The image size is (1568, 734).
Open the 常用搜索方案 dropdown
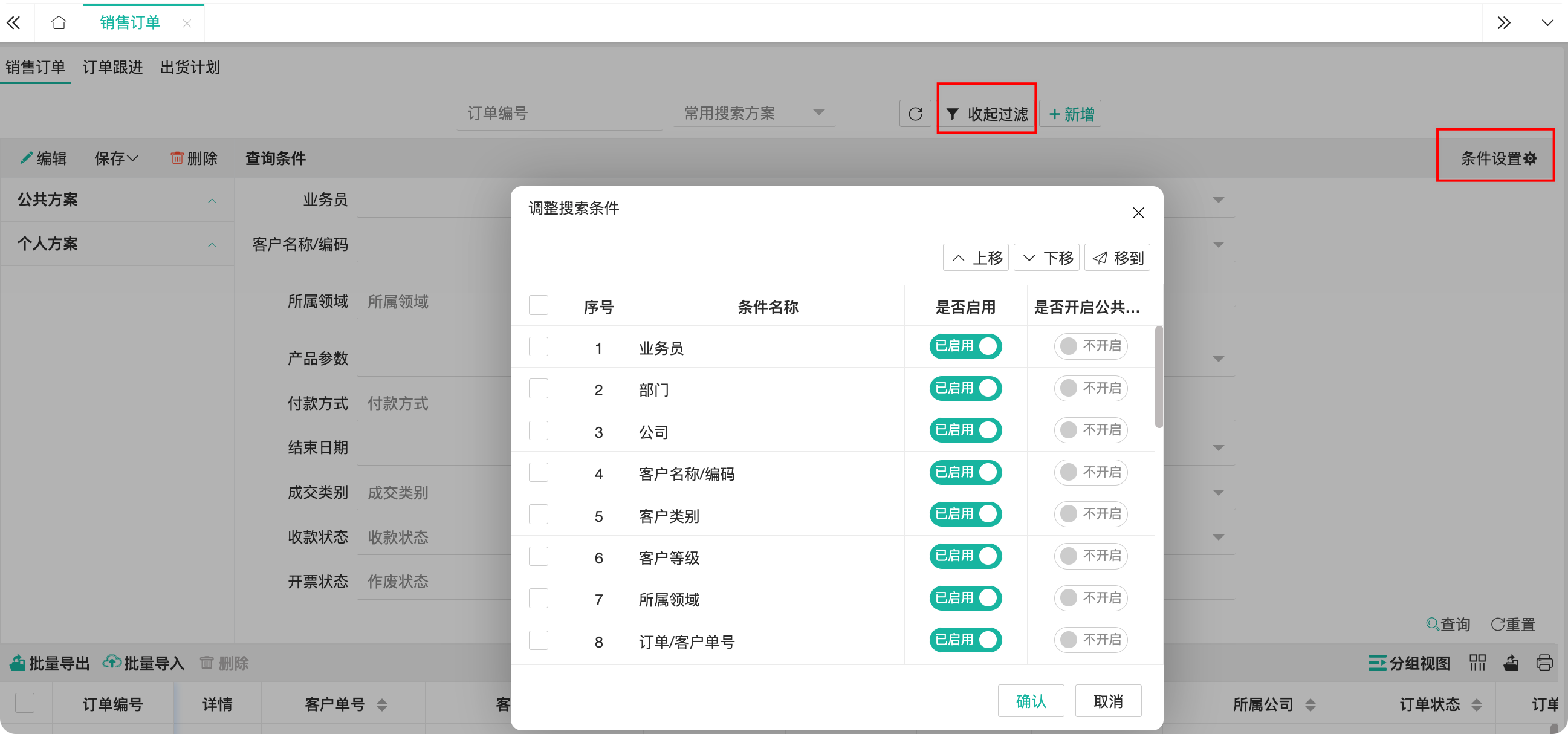point(754,113)
